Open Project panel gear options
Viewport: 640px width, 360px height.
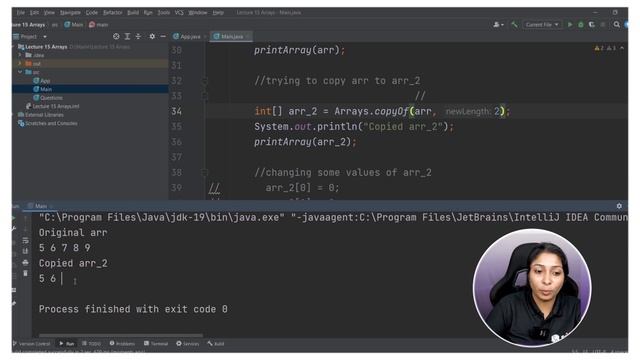click(x=152, y=37)
